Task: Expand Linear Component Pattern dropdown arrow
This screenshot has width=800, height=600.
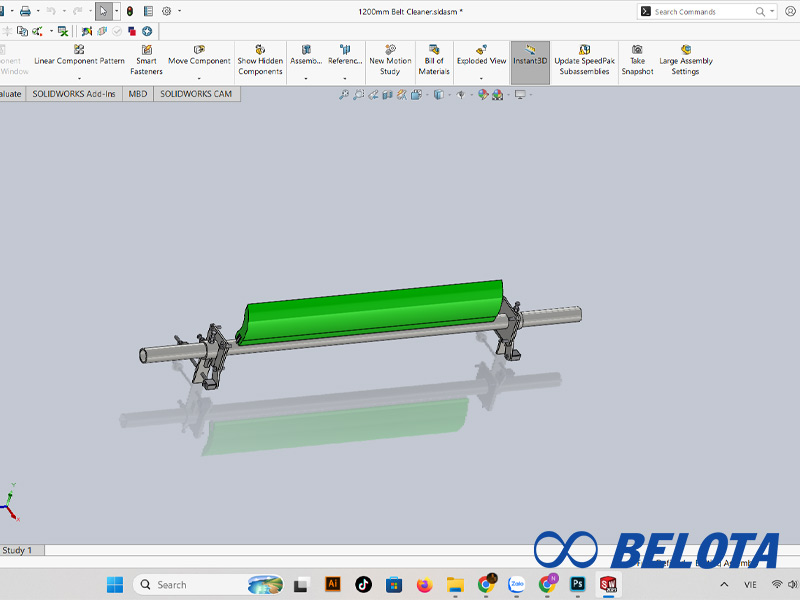Action: (x=79, y=79)
